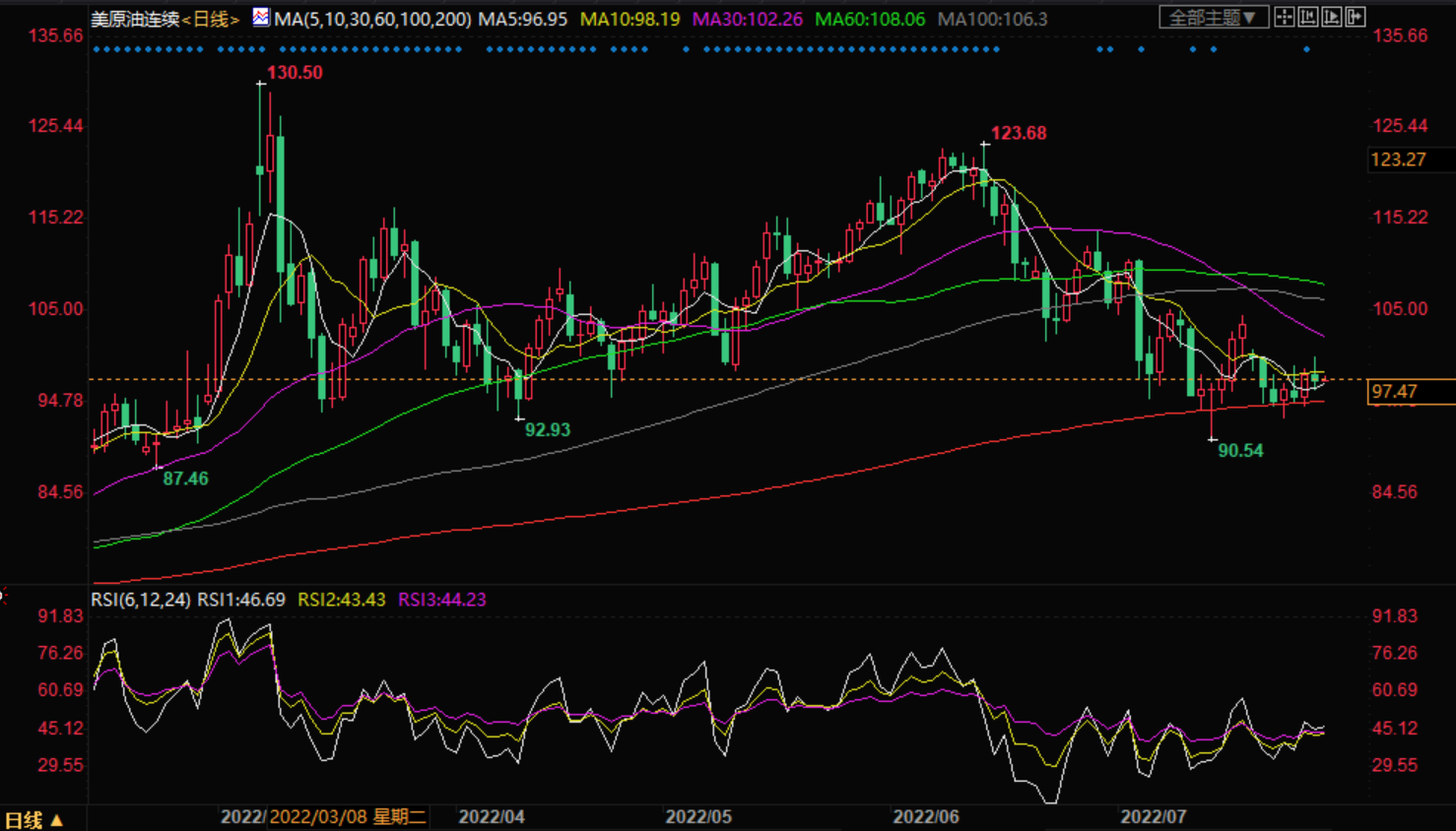Click the 123.27 price tag on right axis

(1399, 160)
